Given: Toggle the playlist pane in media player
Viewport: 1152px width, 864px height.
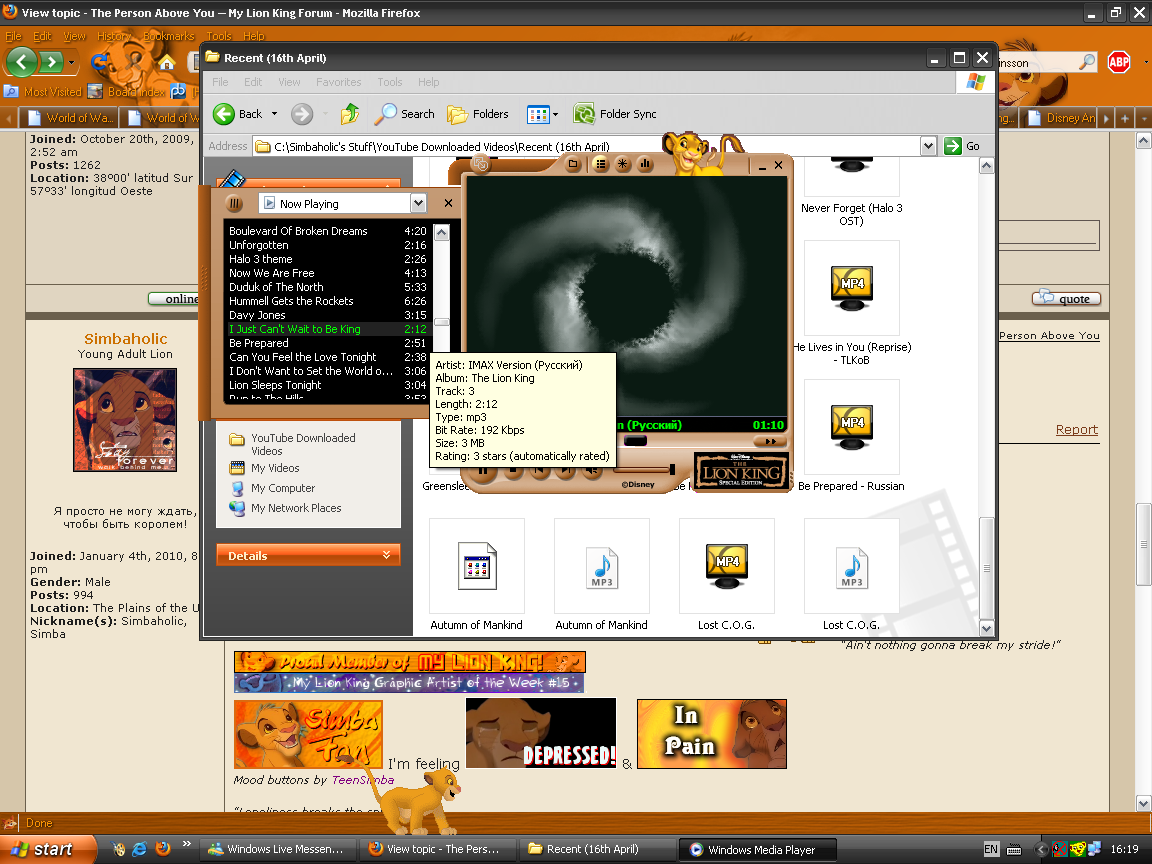Looking at the screenshot, I should tap(601, 164).
